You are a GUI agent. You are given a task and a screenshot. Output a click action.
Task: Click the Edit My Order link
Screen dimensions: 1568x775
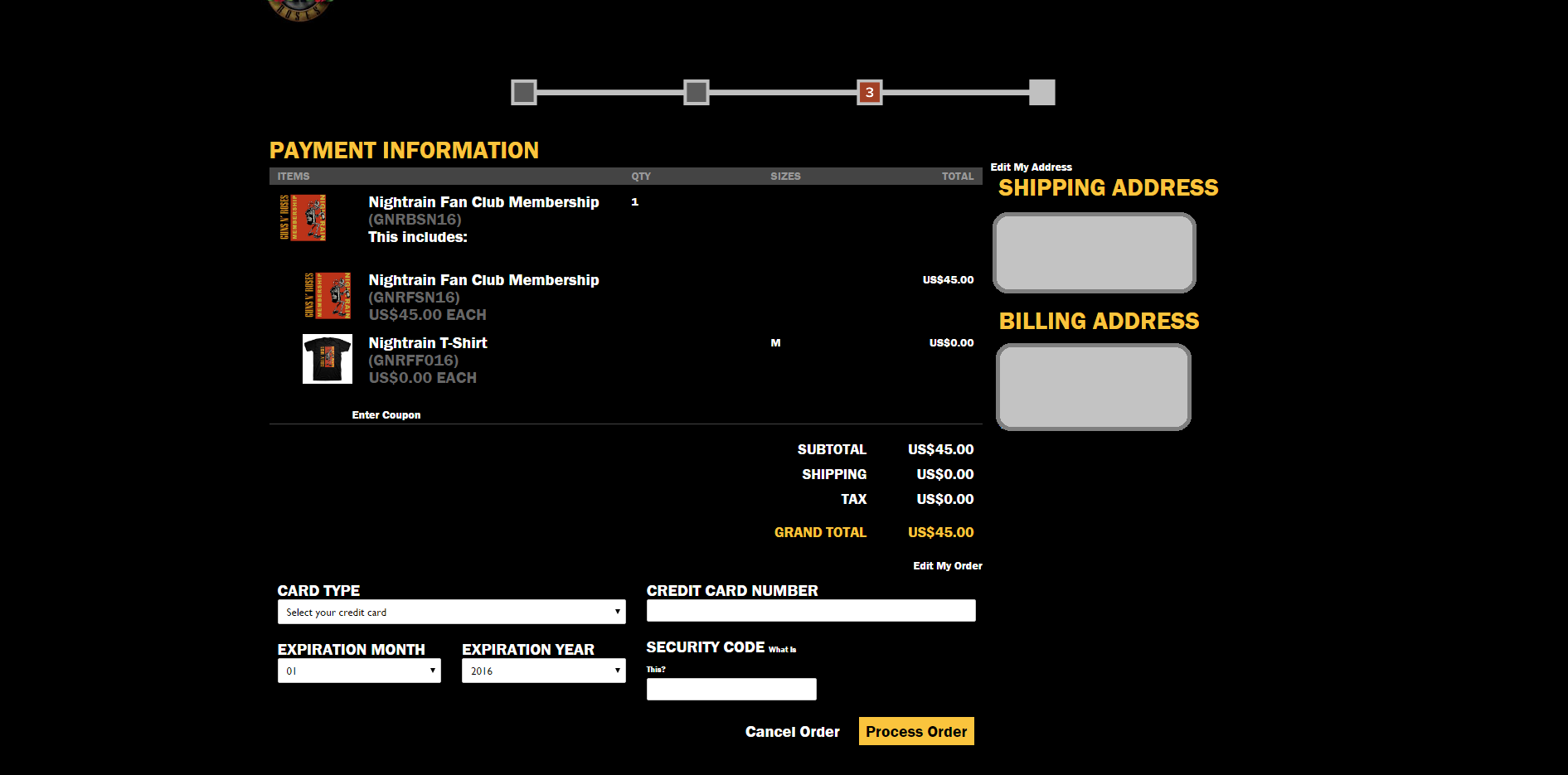(948, 566)
